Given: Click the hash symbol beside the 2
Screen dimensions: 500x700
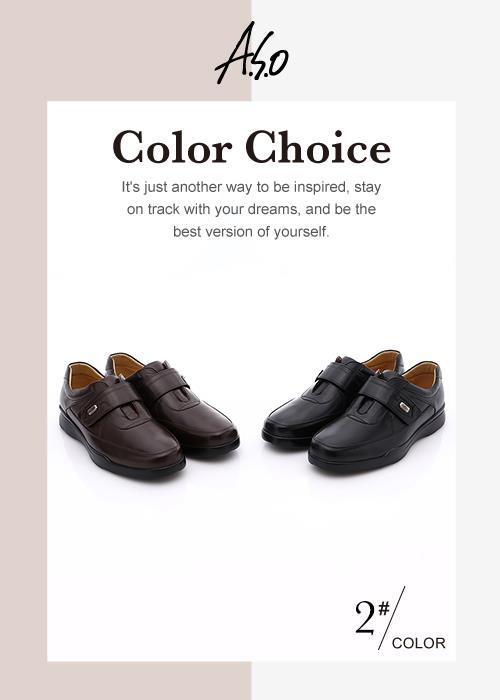Looking at the screenshot, I should click(383, 608).
